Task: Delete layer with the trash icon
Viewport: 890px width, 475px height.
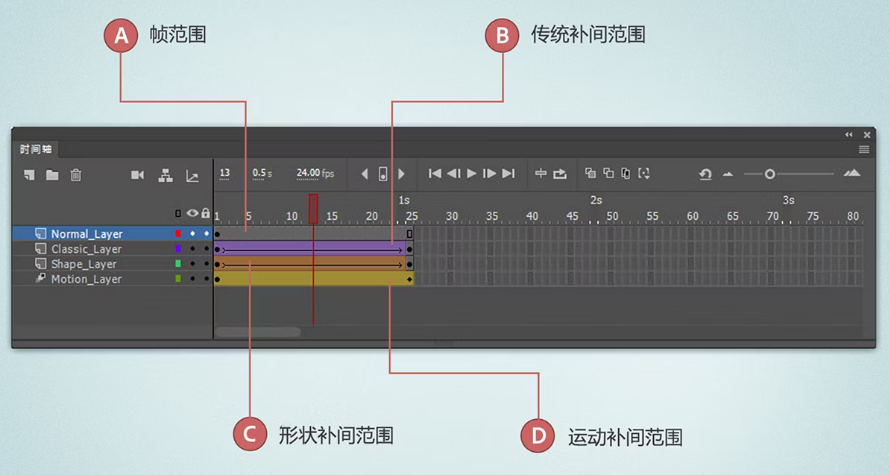Action: [76, 175]
